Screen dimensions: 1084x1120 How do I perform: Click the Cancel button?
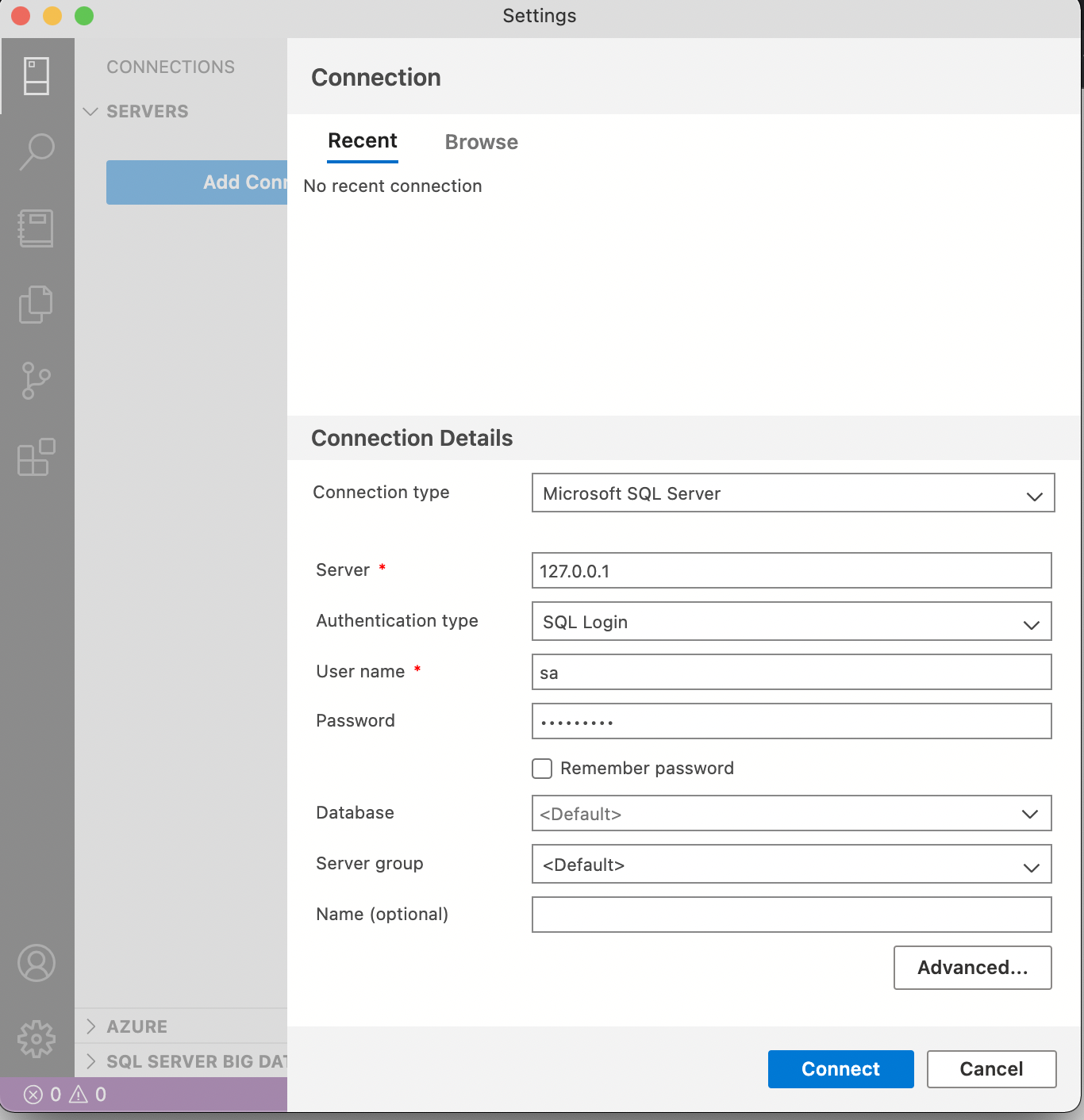tap(992, 1069)
